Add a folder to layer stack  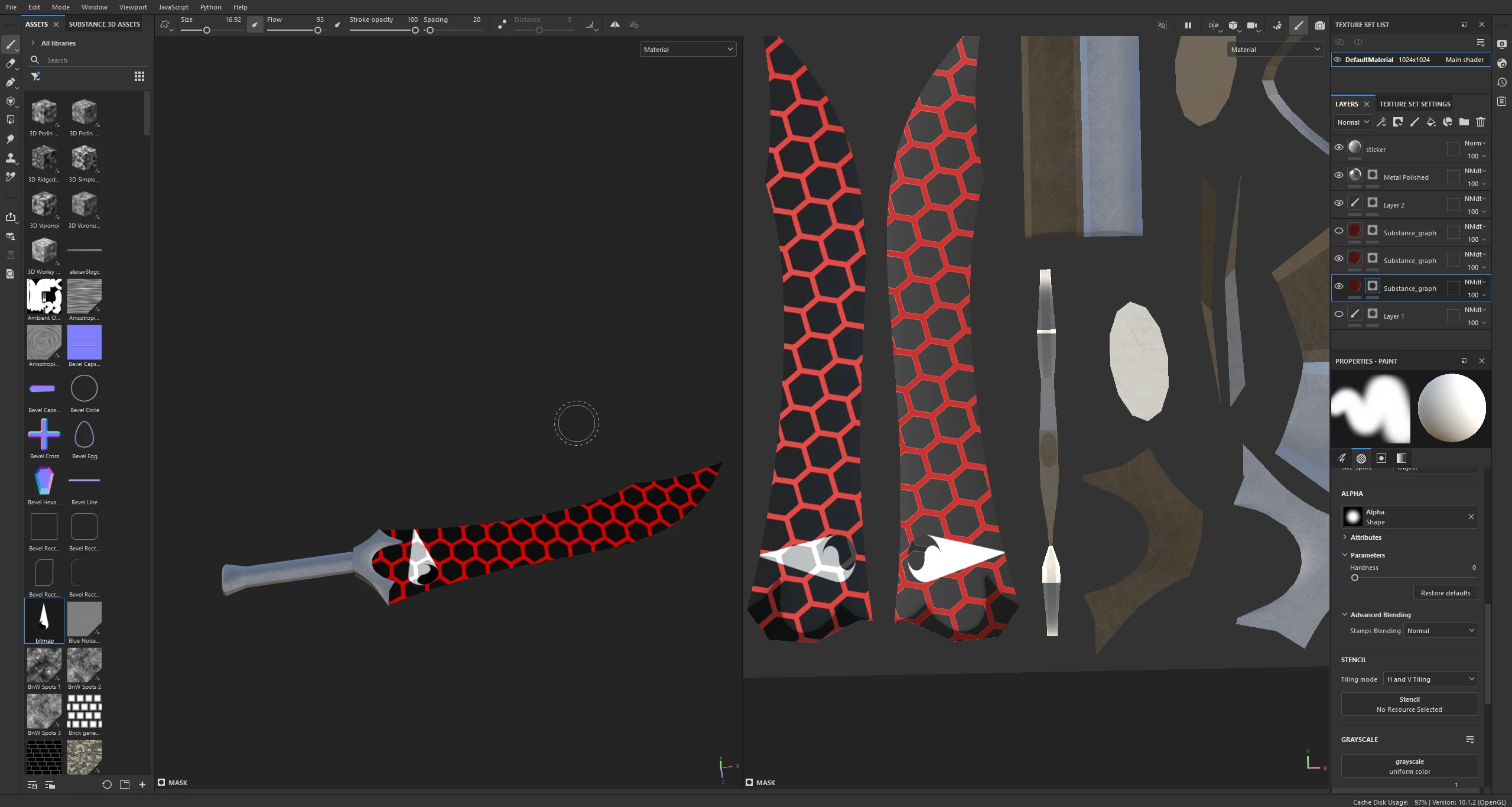point(1464,122)
